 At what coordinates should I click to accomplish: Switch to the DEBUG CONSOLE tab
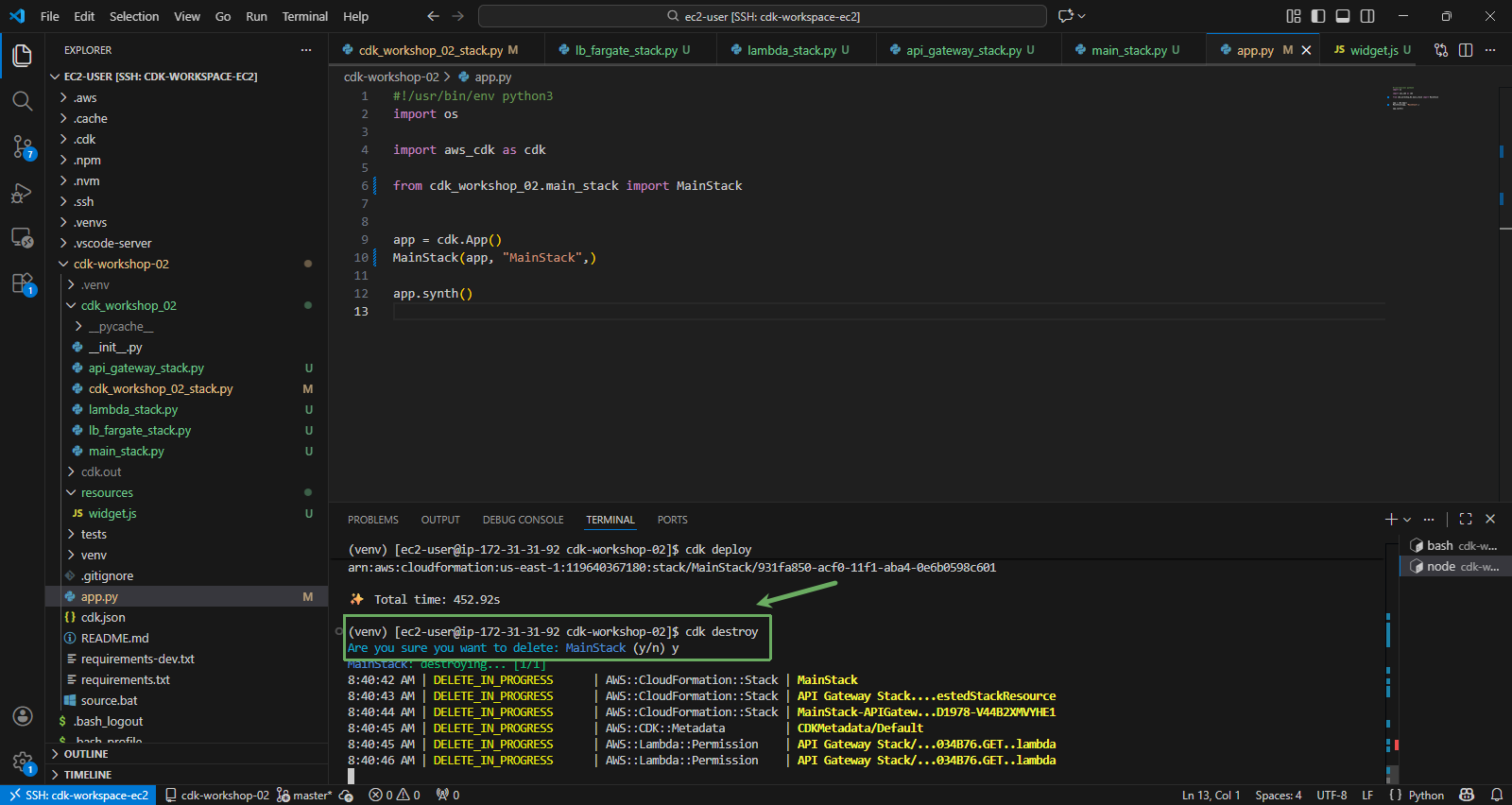click(523, 520)
